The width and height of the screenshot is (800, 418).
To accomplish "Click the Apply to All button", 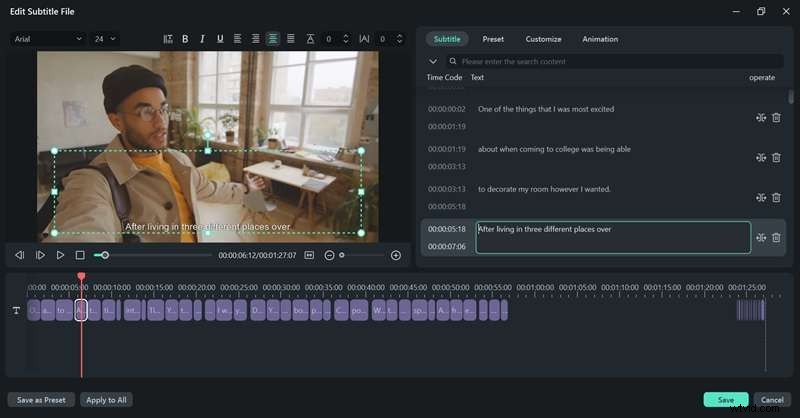I will [x=106, y=400].
